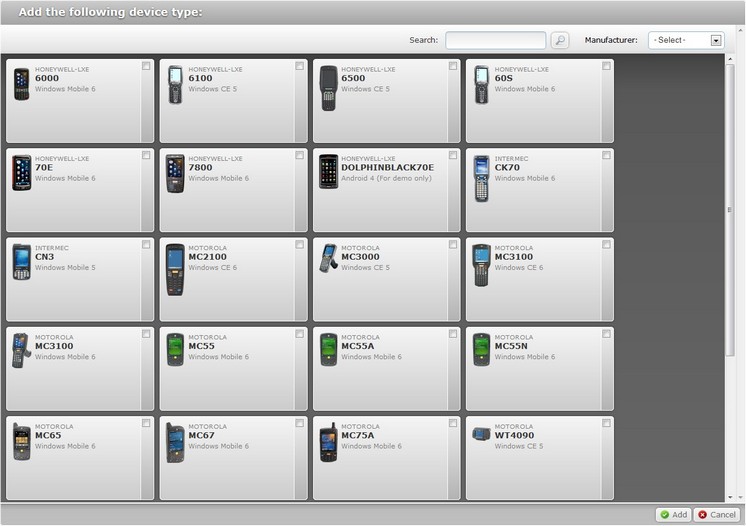The width and height of the screenshot is (746, 526).
Task: Click the search magnifier icon button
Action: pyautogui.click(x=560, y=40)
